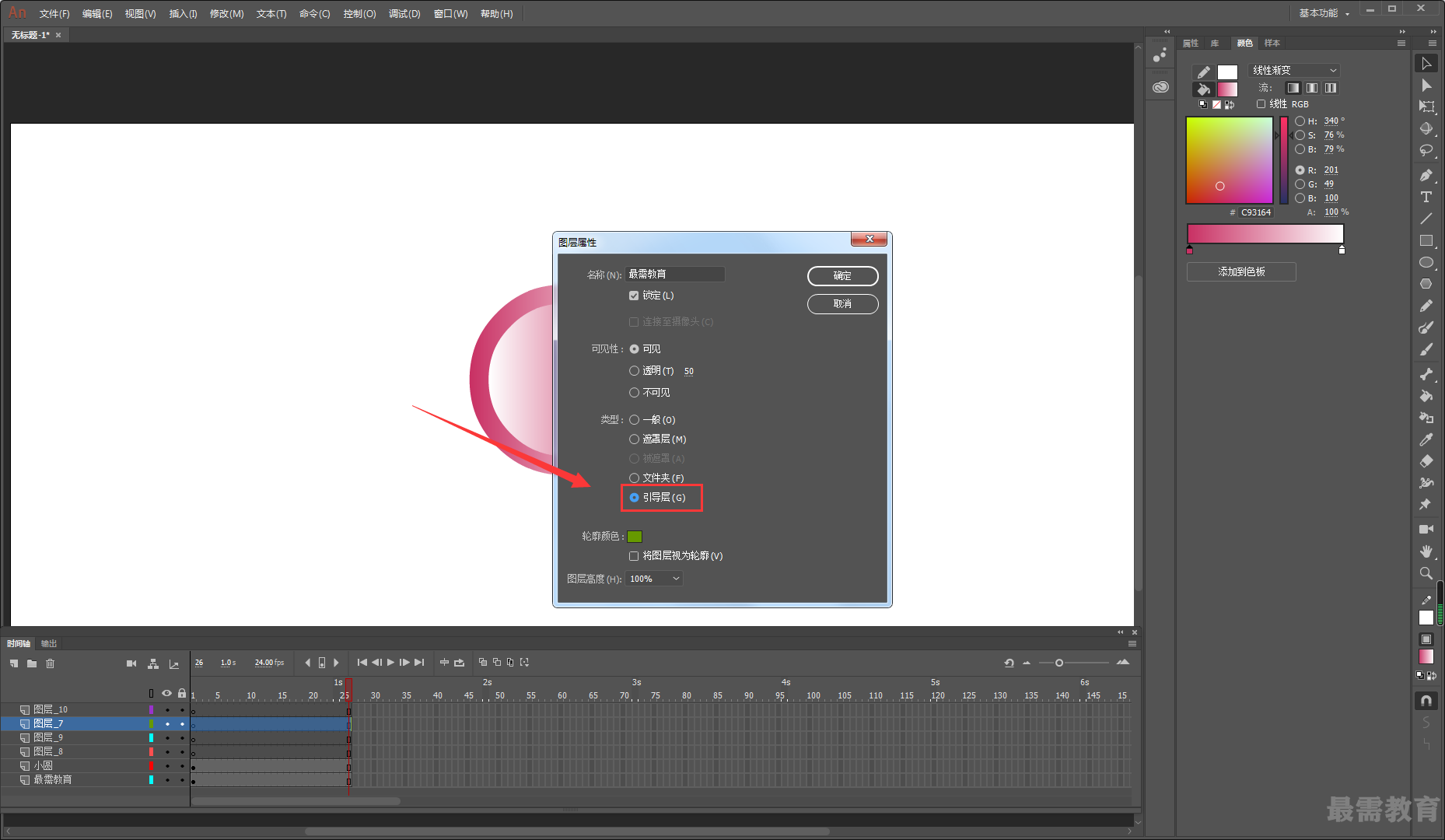Select the H hue radio button
The image size is (1445, 840).
click(1300, 121)
